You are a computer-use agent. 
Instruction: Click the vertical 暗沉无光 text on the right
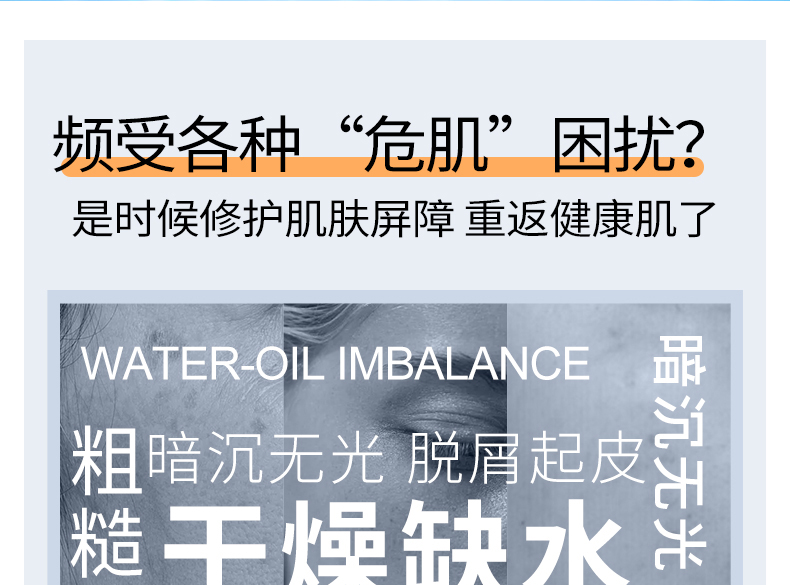tap(679, 452)
